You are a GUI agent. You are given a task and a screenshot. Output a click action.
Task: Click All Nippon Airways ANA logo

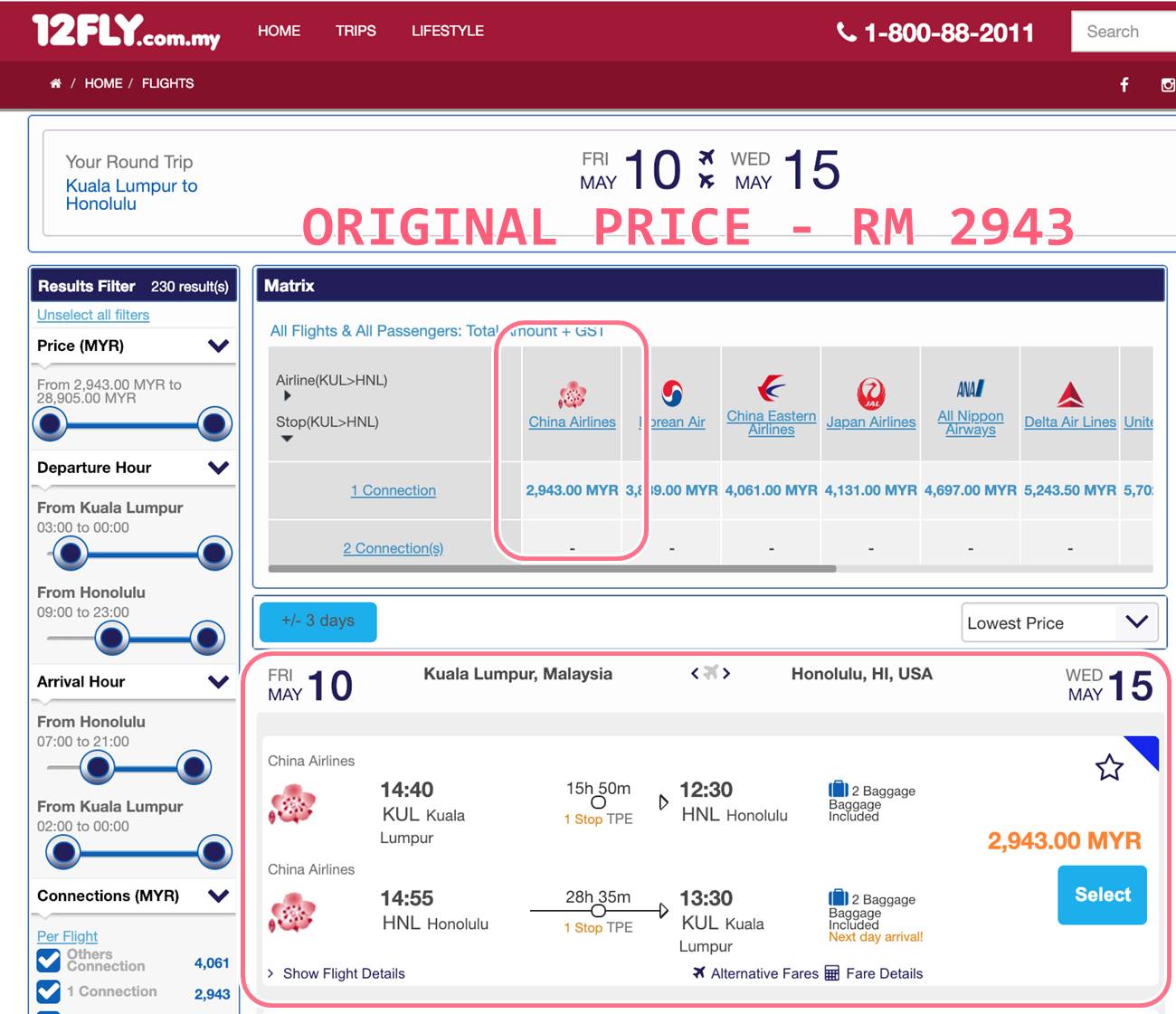tap(971, 389)
